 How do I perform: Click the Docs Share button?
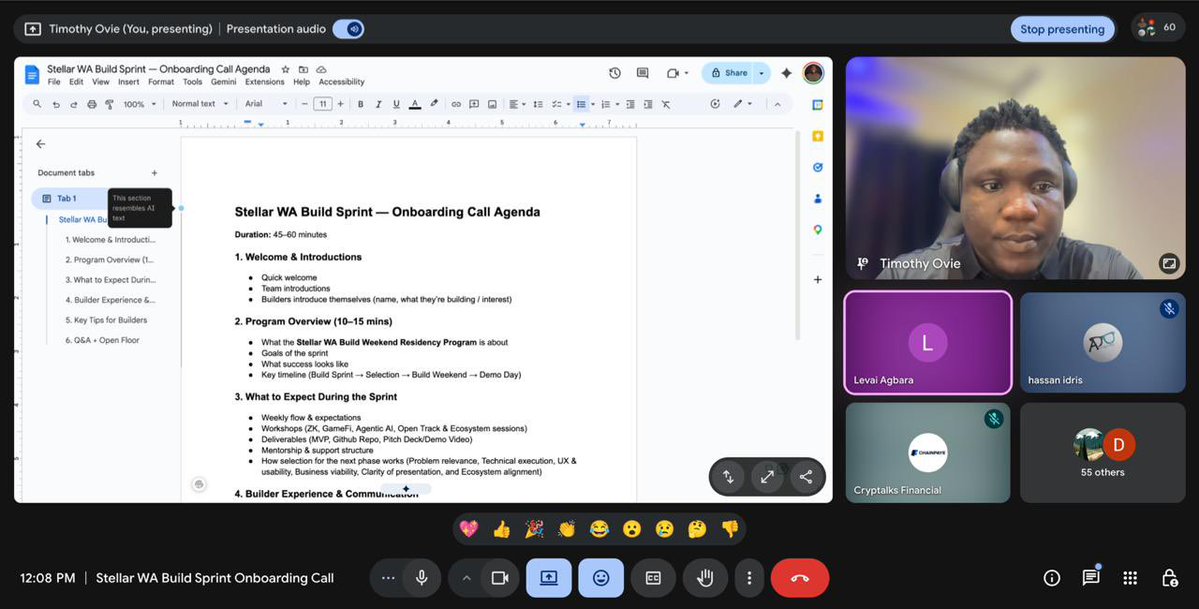(x=729, y=73)
